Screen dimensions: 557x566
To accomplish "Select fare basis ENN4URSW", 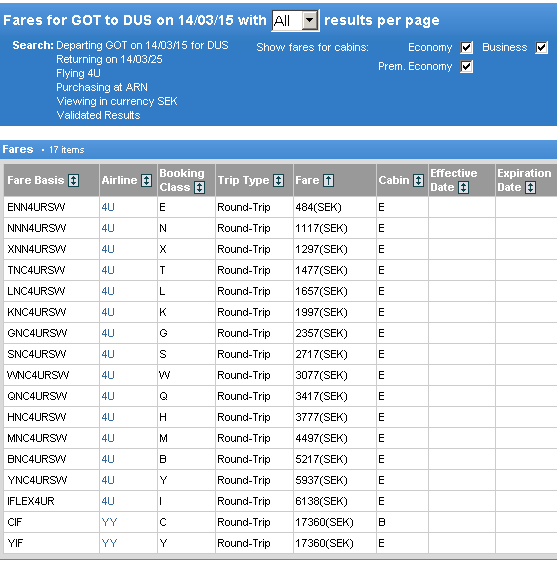I will tap(36, 207).
